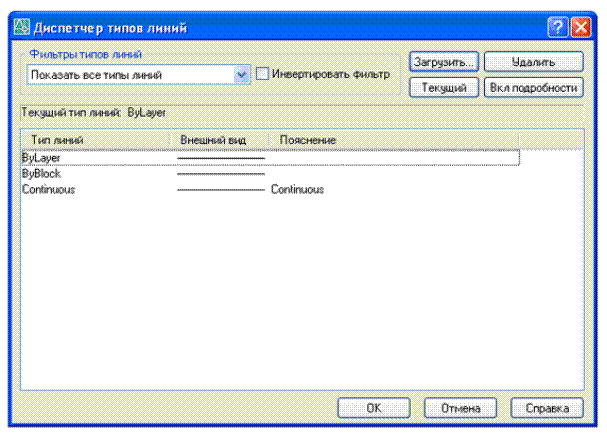Close the Linetype Manager dialog
Image resolution: width=607 pixels, height=433 pixels.
click(581, 27)
